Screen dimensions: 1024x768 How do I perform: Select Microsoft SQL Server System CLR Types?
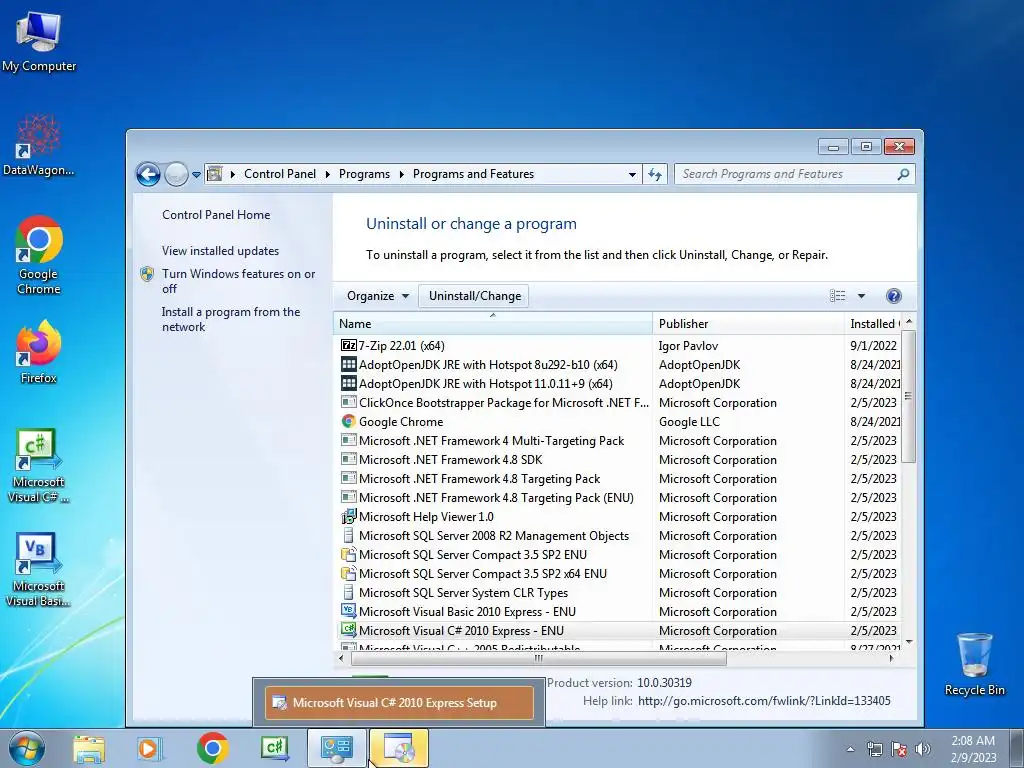pos(620,592)
